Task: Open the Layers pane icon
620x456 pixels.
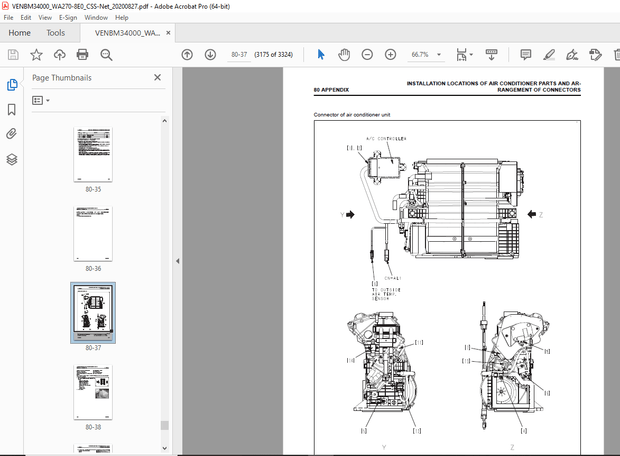Action: (x=12, y=159)
